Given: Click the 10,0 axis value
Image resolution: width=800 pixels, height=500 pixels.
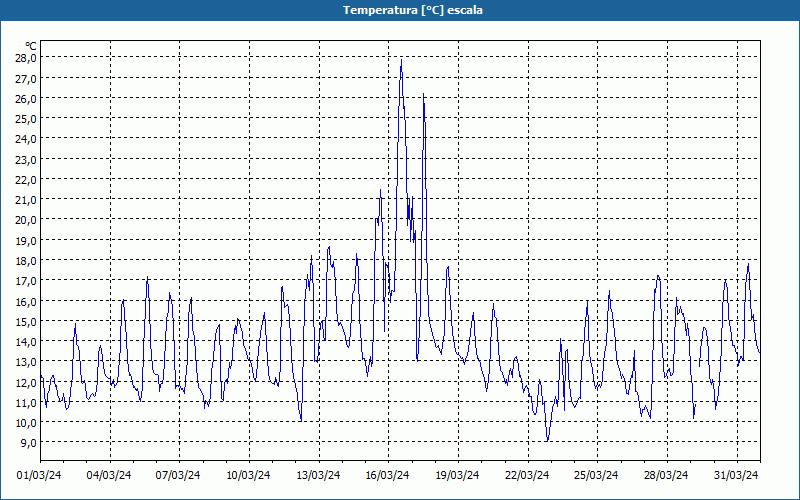Looking at the screenshot, I should click(26, 422).
